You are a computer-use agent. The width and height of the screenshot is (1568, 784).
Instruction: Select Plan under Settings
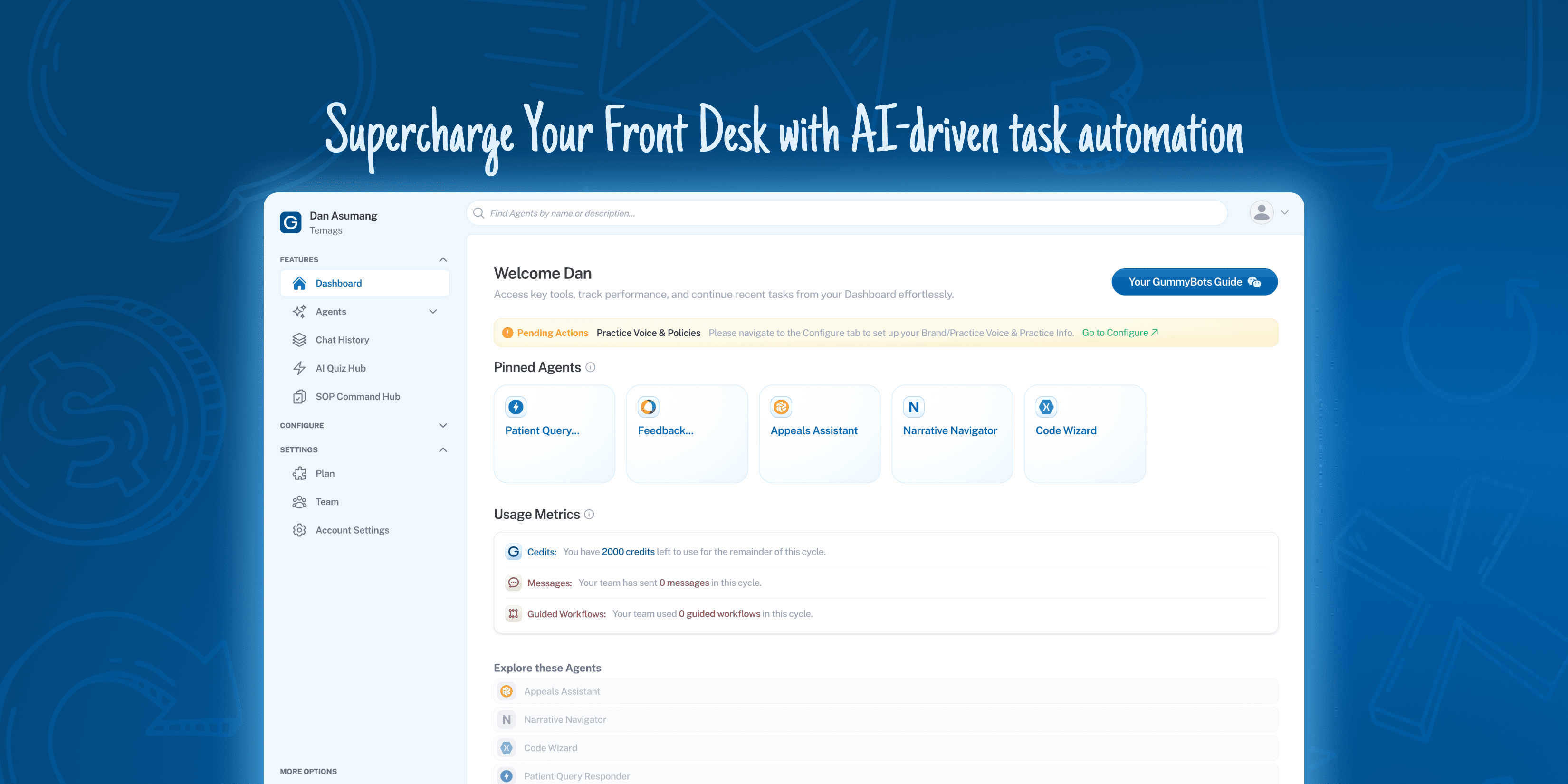(x=364, y=474)
